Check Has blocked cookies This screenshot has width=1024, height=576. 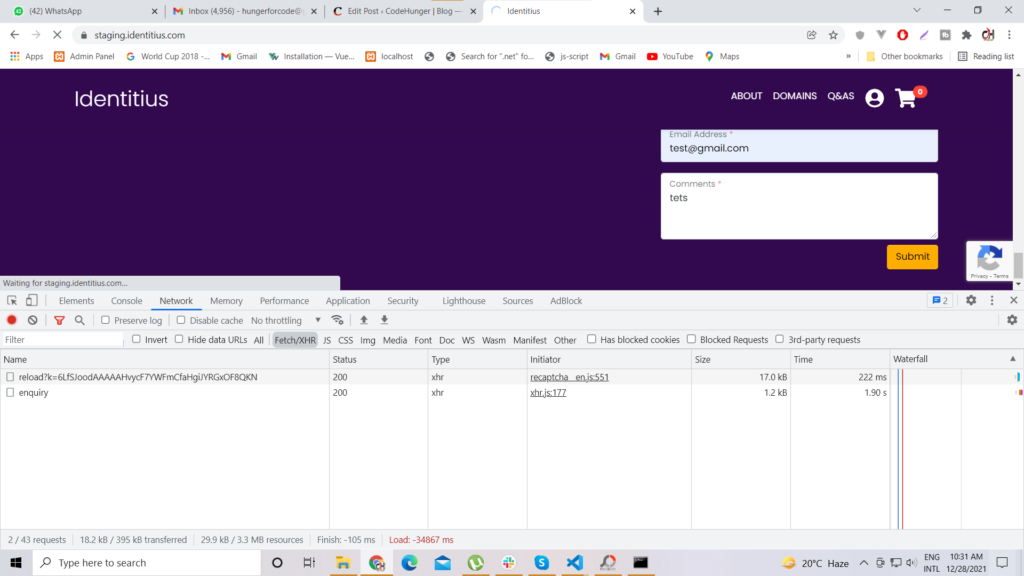tap(592, 339)
